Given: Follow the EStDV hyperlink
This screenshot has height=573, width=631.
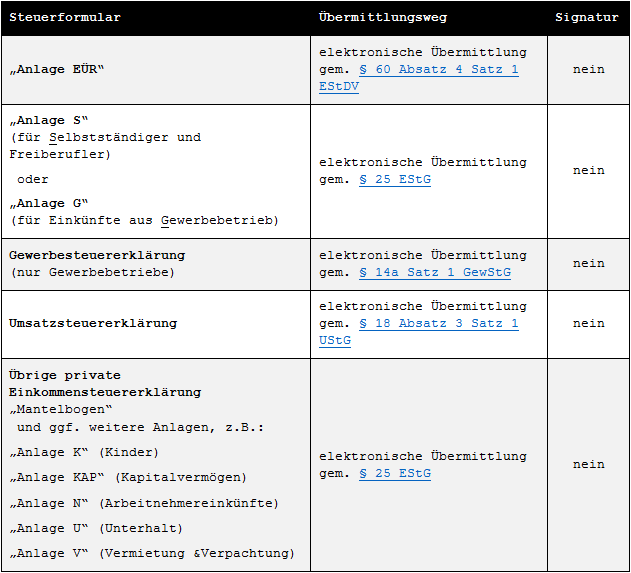Looking at the screenshot, I should point(339,87).
